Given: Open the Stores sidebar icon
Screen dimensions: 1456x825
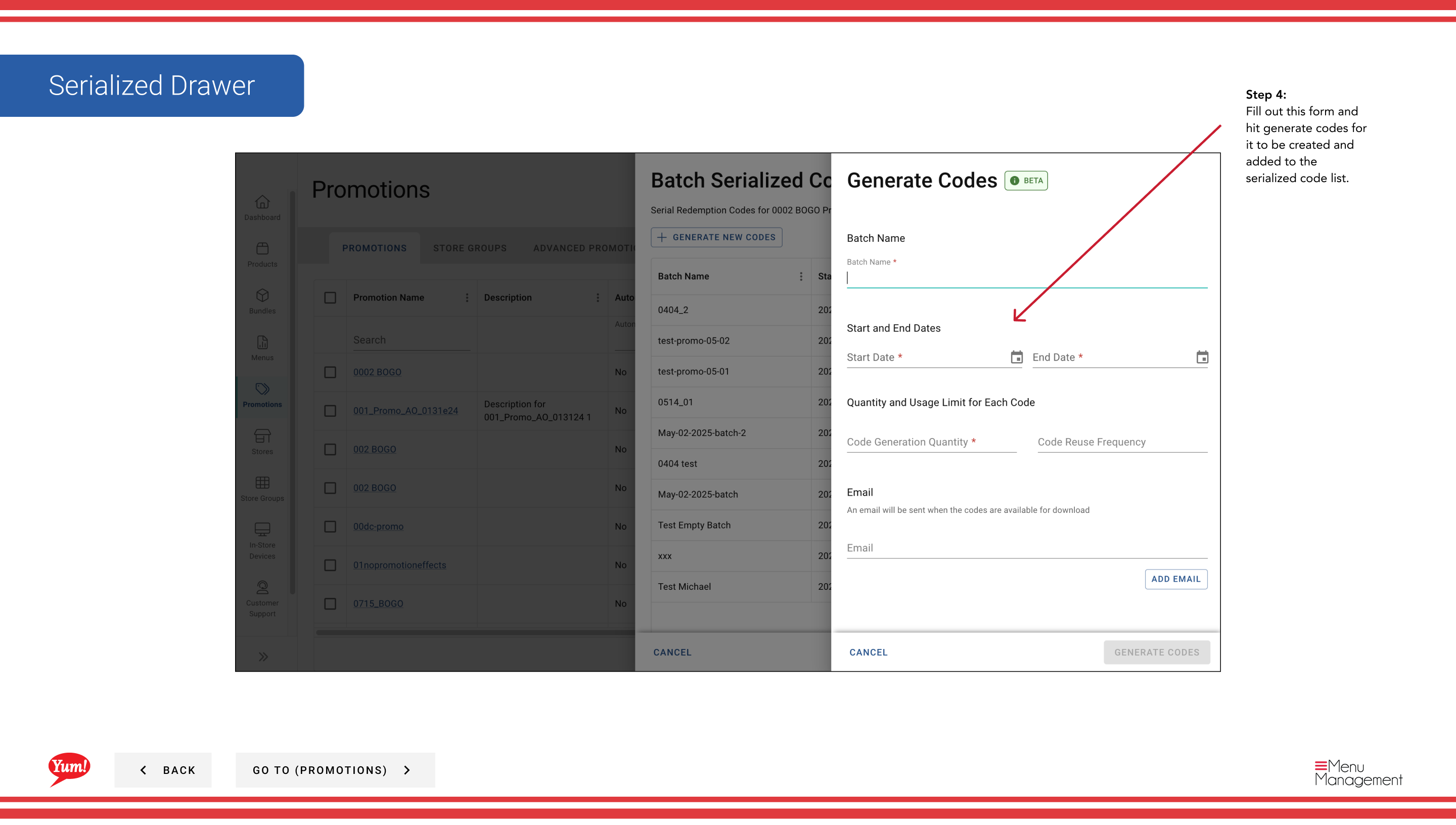Looking at the screenshot, I should [262, 442].
